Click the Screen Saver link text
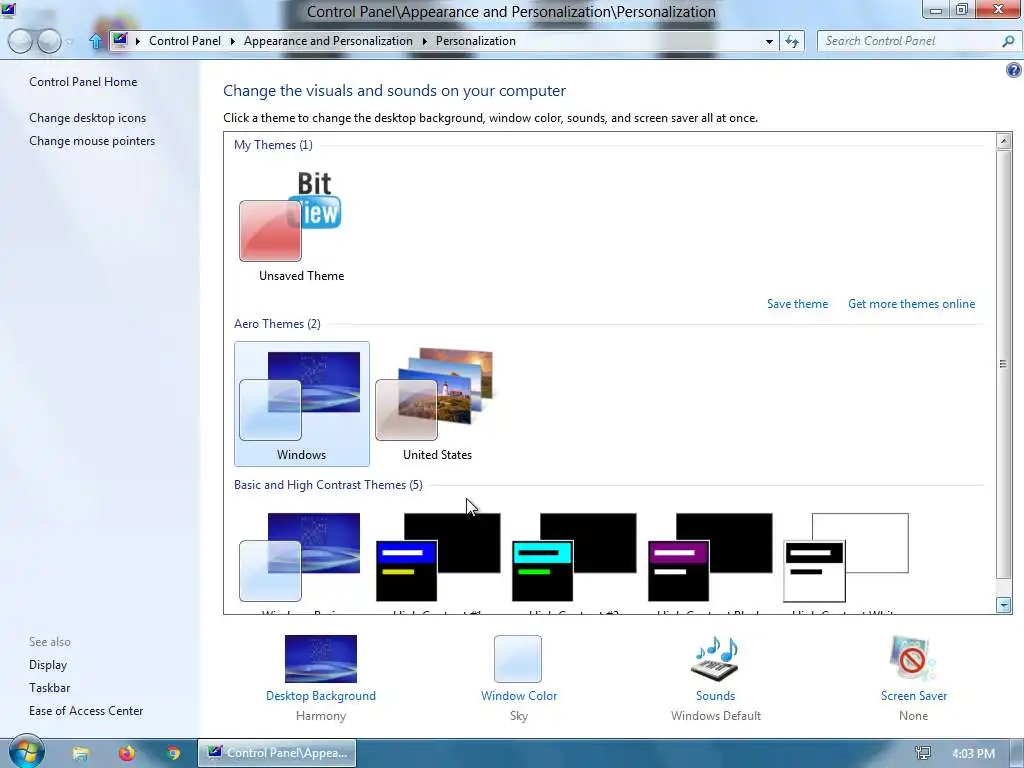Screen dimensions: 1024x768 click(x=914, y=696)
